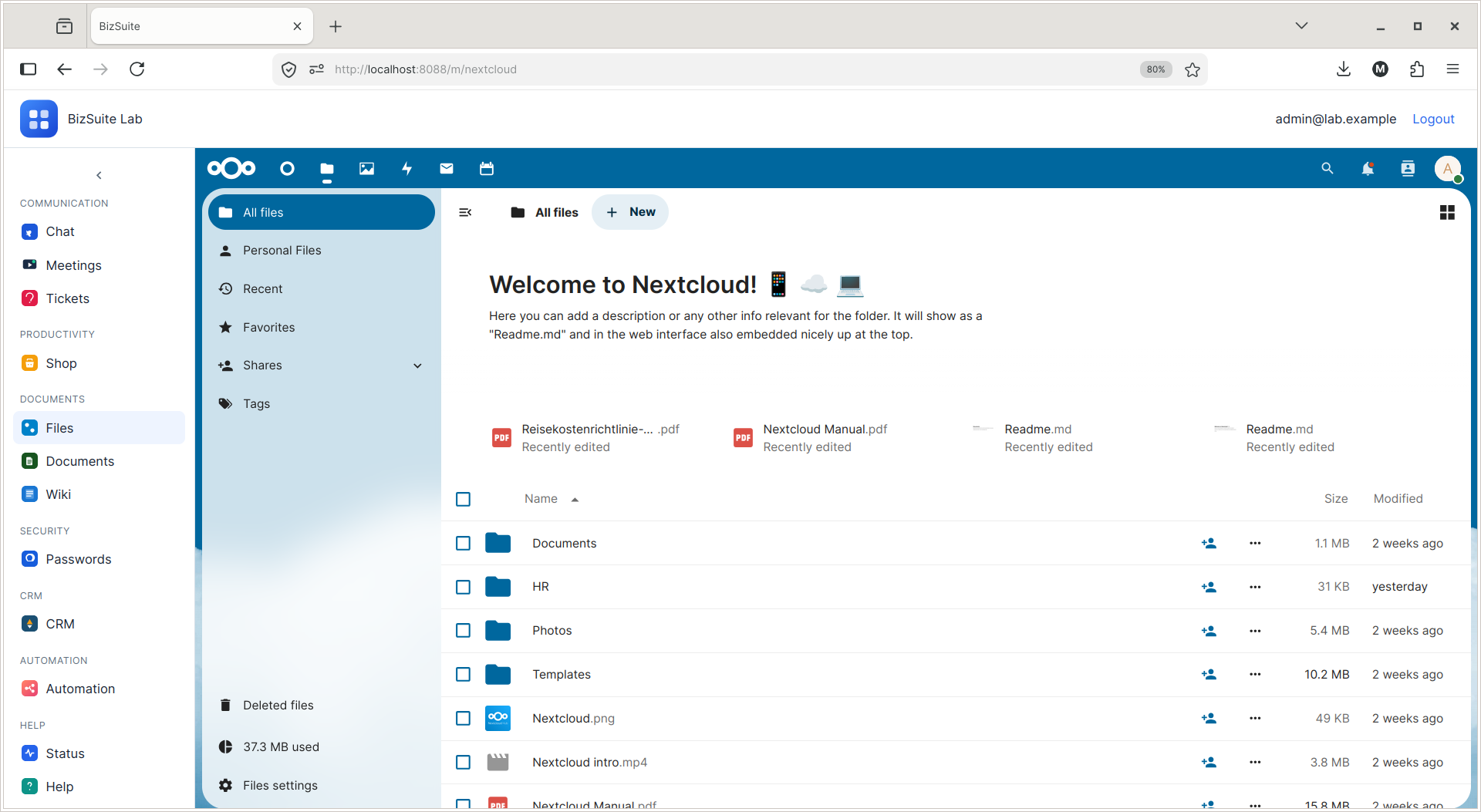The height and width of the screenshot is (812, 1481).
Task: Check the Photos folder row
Action: (x=463, y=631)
